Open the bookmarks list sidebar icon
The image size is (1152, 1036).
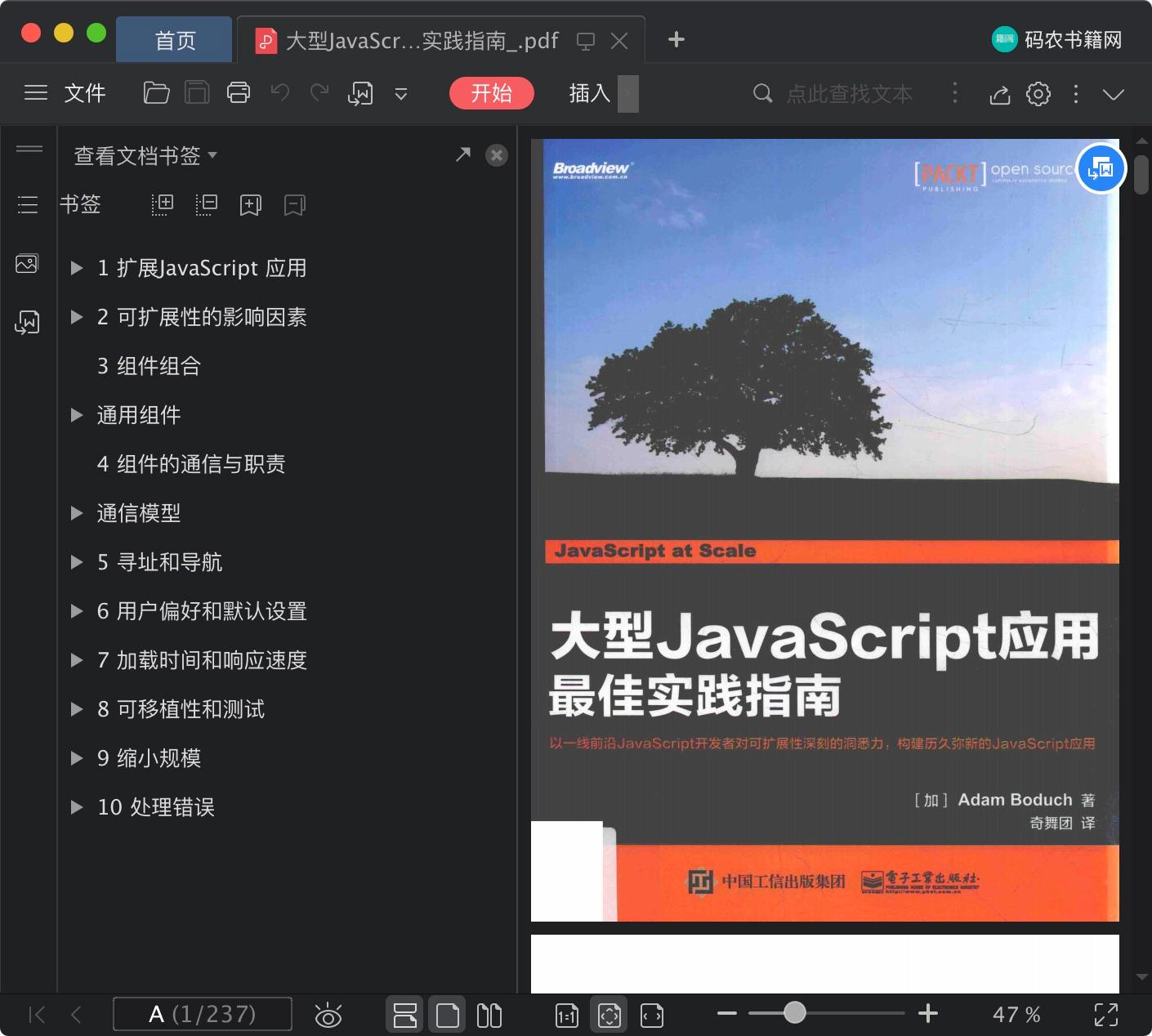(x=28, y=205)
